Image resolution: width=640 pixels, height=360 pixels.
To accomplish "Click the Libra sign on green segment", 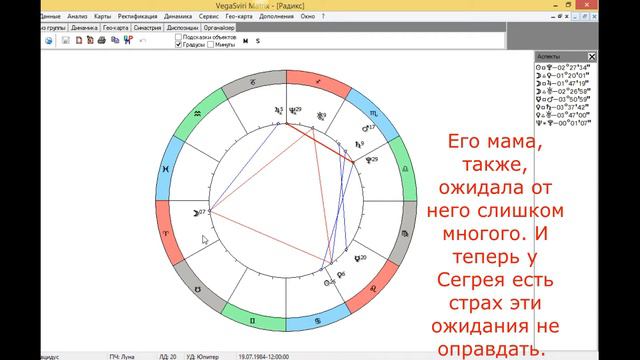I will 405,169.
